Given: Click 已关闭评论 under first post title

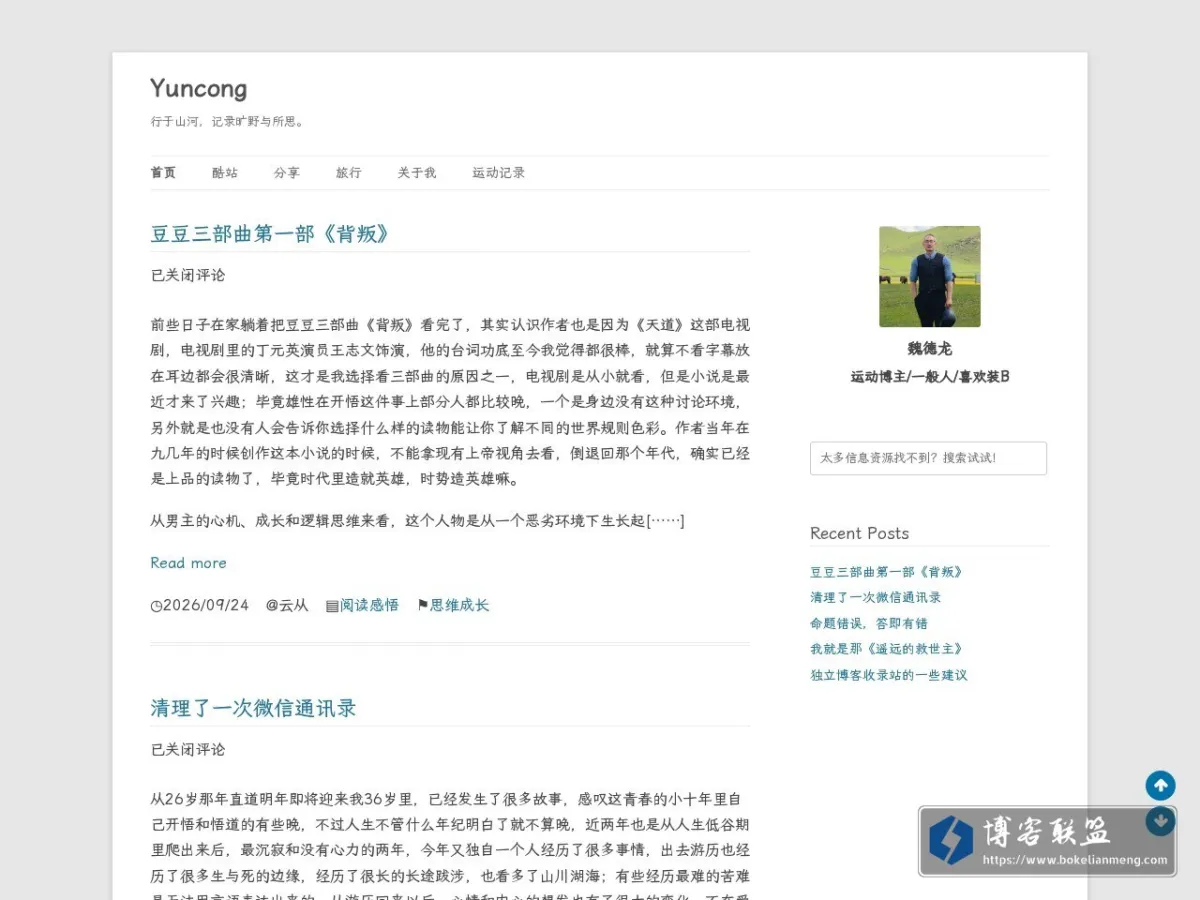Looking at the screenshot, I should click(x=188, y=275).
